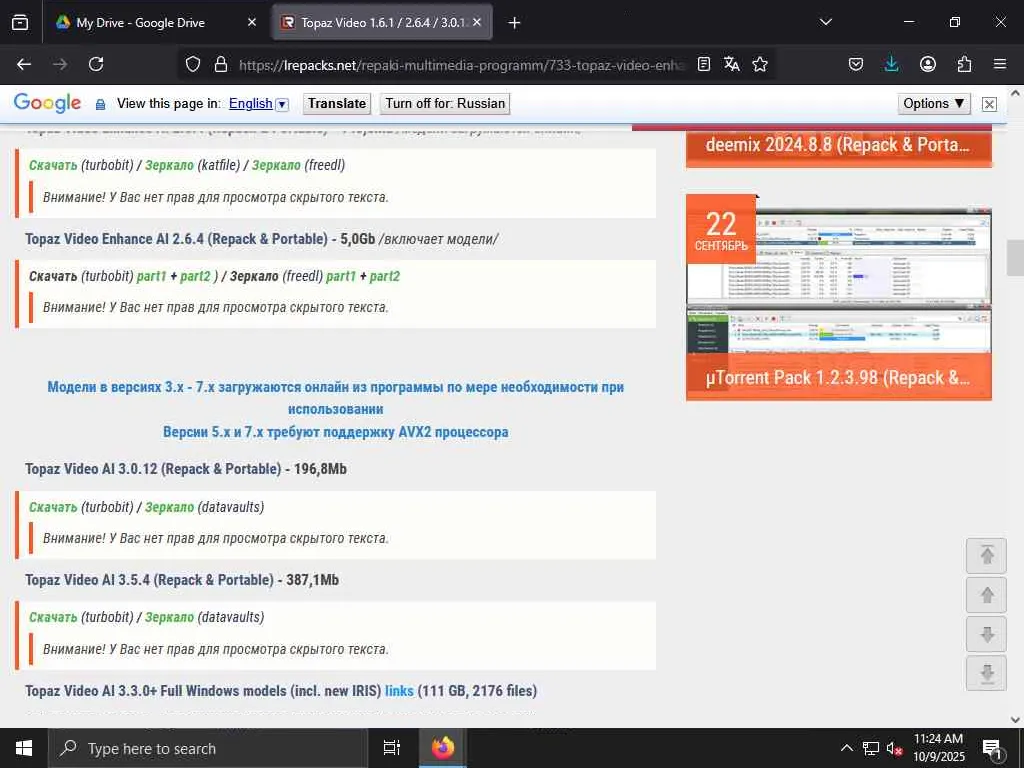1024x768 pixels.
Task: Open the list all tabs chevron
Action: tap(825, 22)
